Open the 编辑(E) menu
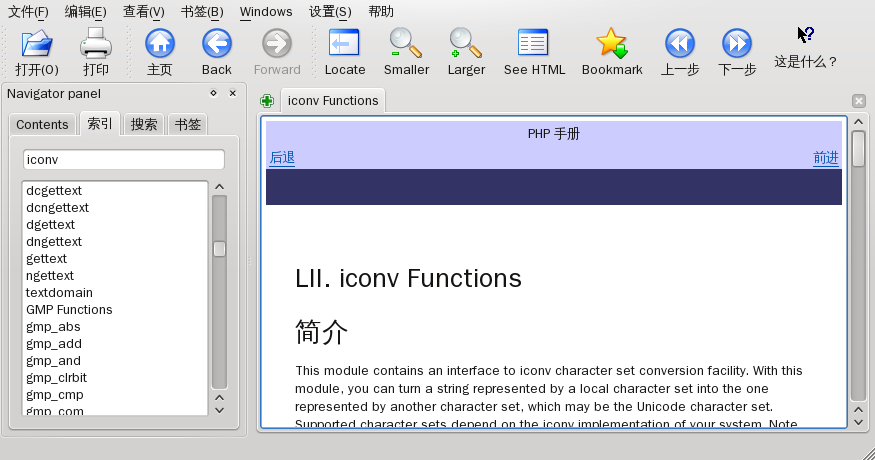 pyautogui.click(x=85, y=12)
